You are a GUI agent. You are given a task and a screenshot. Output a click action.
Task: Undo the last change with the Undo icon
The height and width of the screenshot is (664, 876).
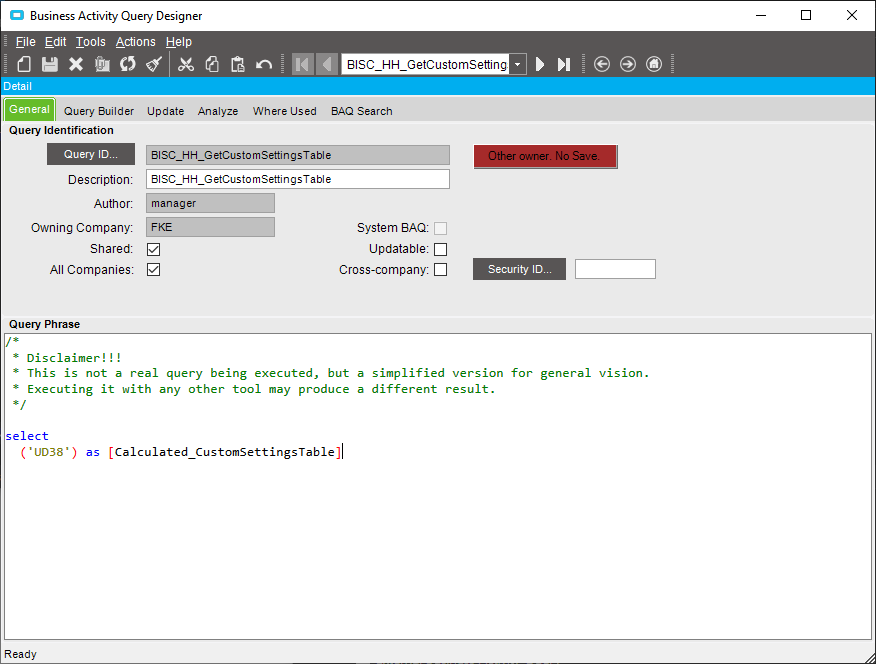[264, 64]
